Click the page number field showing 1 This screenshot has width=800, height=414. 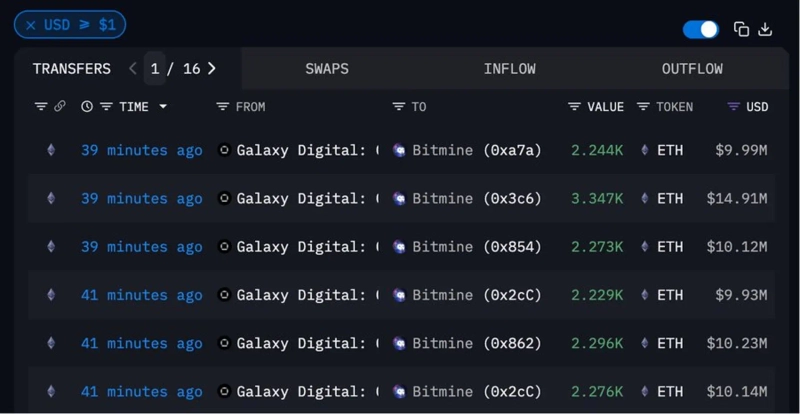[155, 69]
